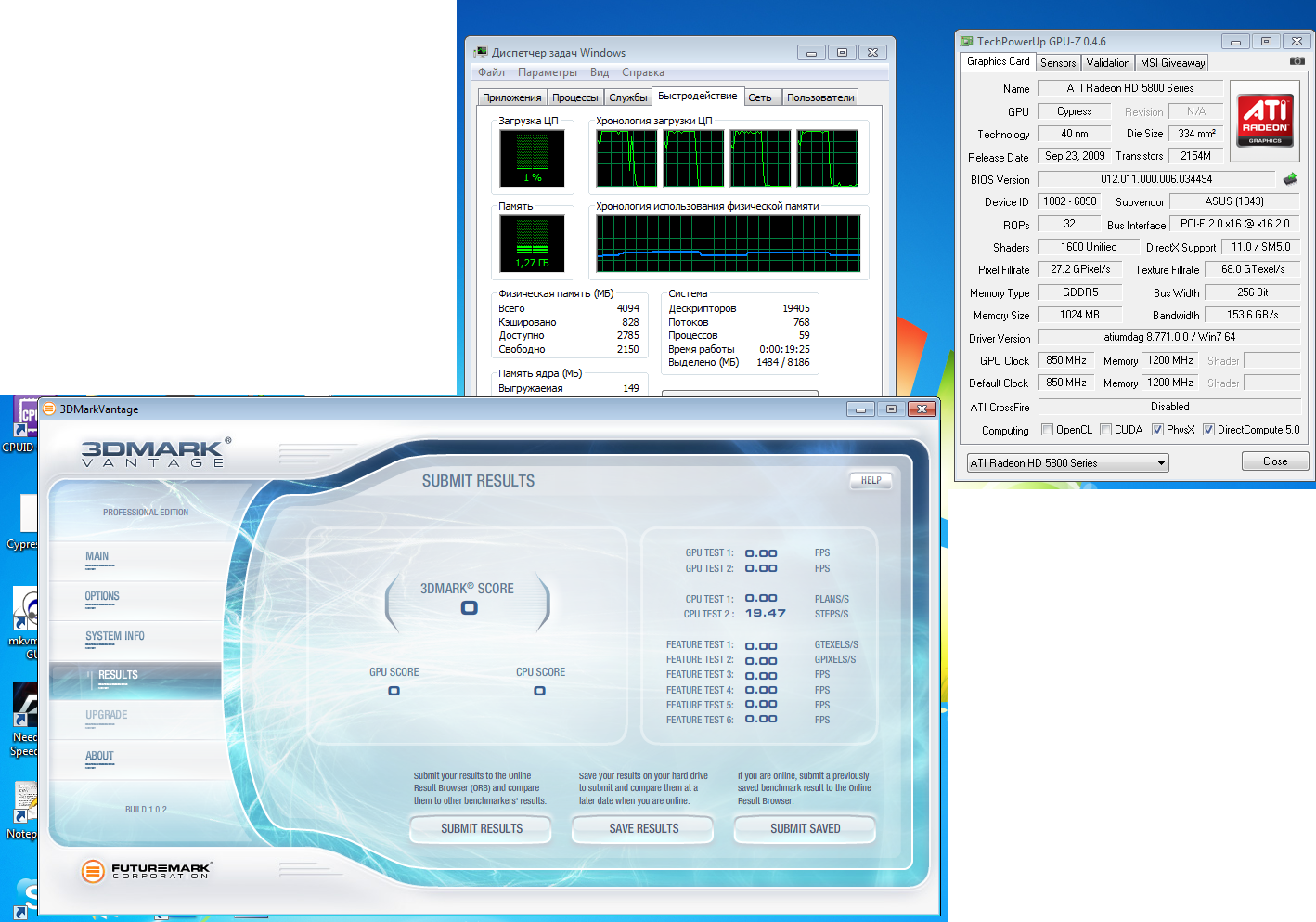This screenshot has width=1316, height=922.
Task: Open the Справка menu in Task Manager
Action: [643, 72]
